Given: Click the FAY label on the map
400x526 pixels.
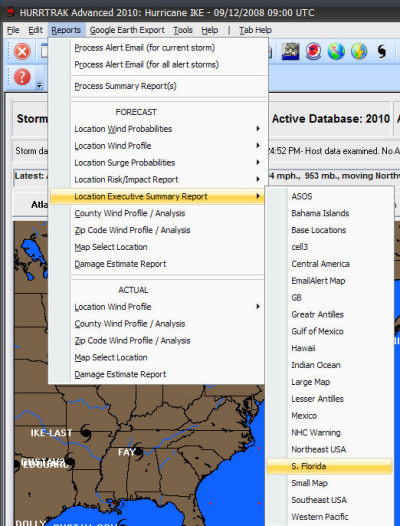Looking at the screenshot, I should (126, 453).
